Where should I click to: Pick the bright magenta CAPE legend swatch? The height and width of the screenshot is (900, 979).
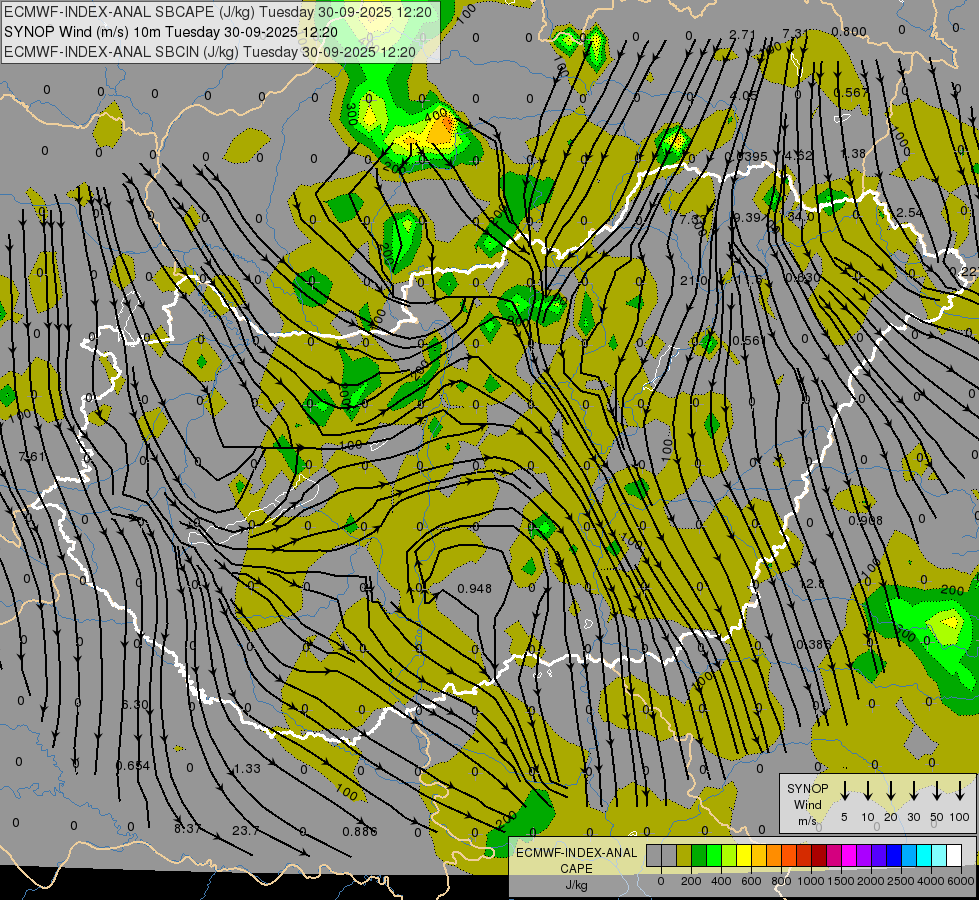pyautogui.click(x=849, y=855)
